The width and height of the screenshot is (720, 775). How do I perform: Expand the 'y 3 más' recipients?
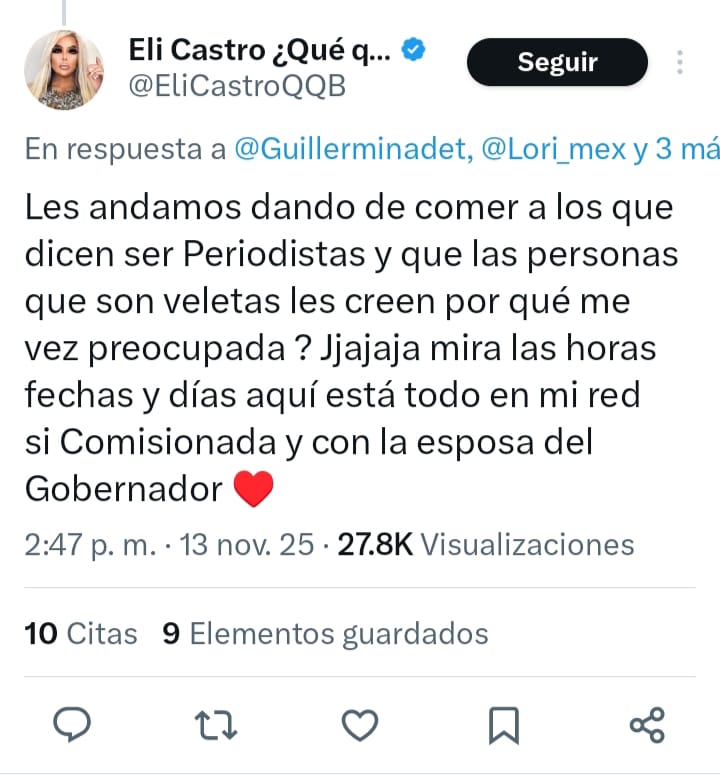(x=676, y=149)
